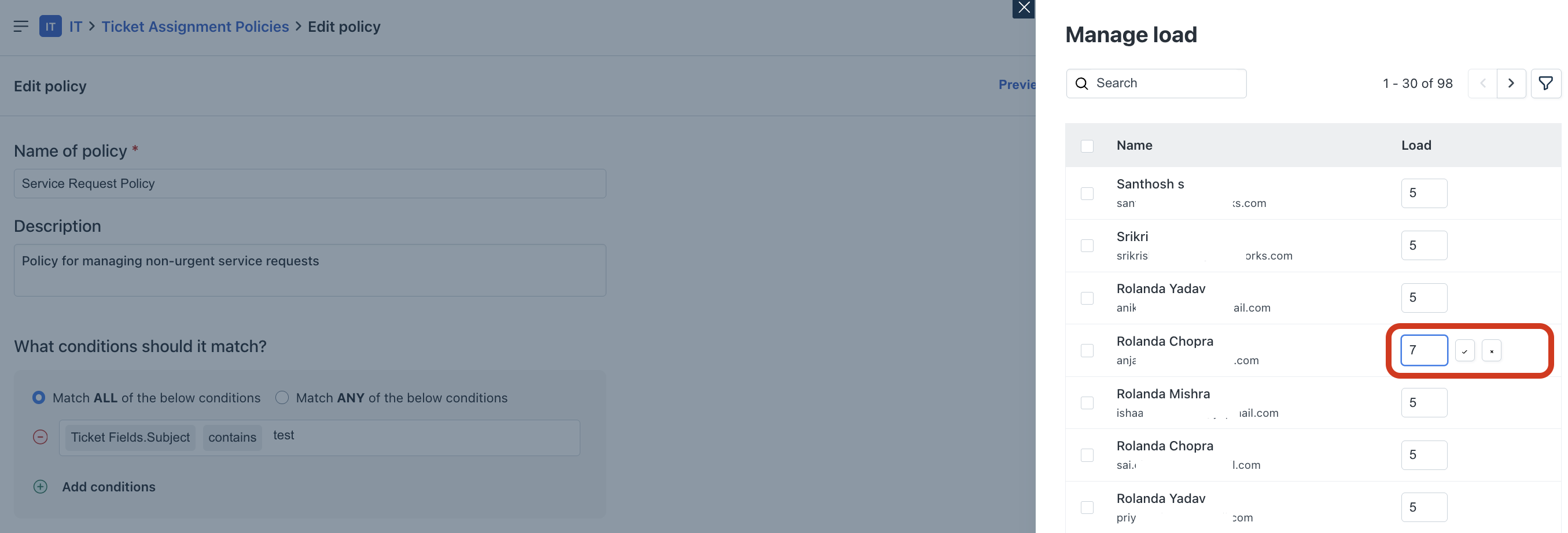Open the hamburger navigation menu
This screenshot has height=533, width=1568.
(x=21, y=26)
